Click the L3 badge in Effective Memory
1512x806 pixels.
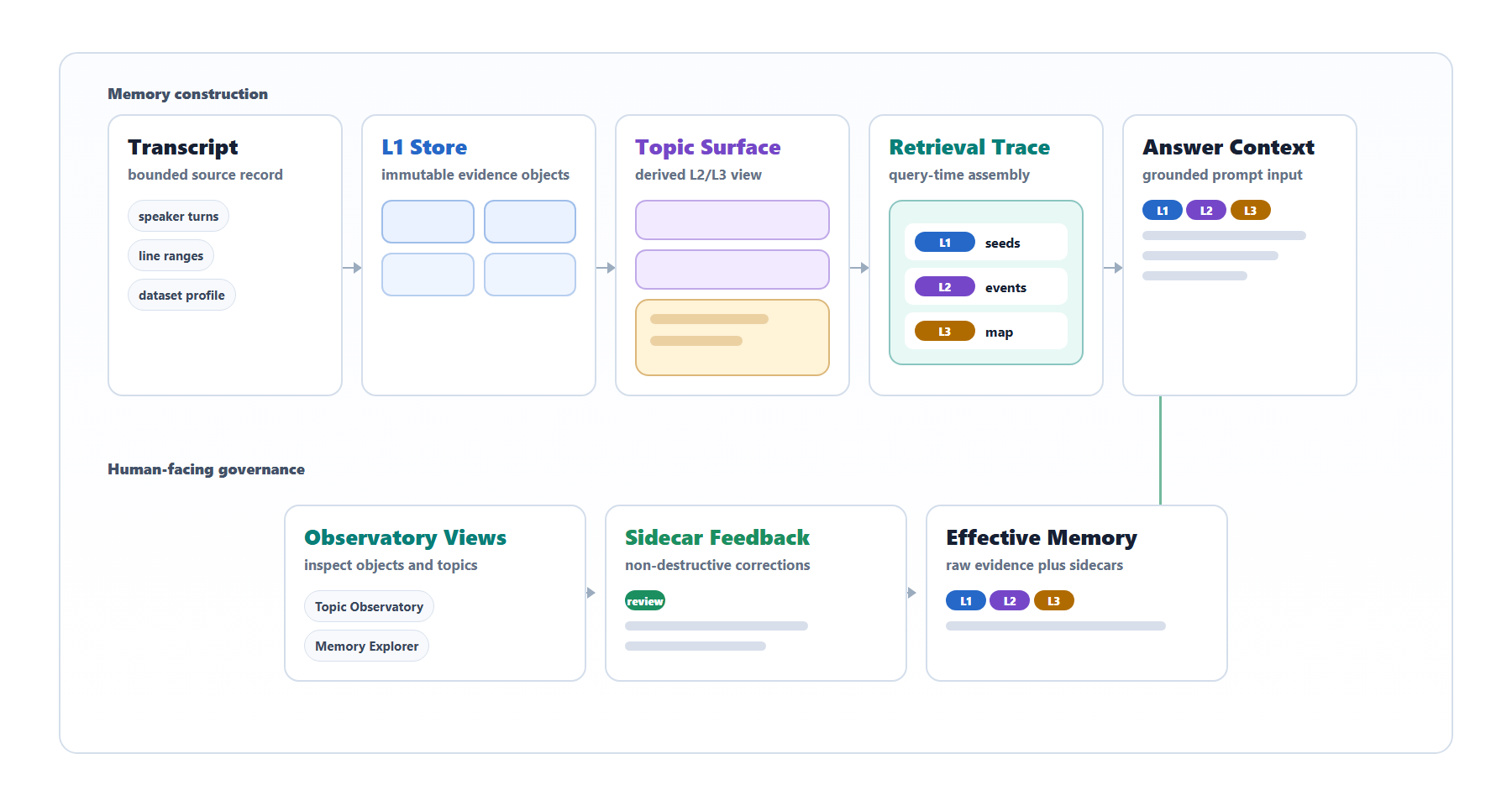pyautogui.click(x=1054, y=600)
